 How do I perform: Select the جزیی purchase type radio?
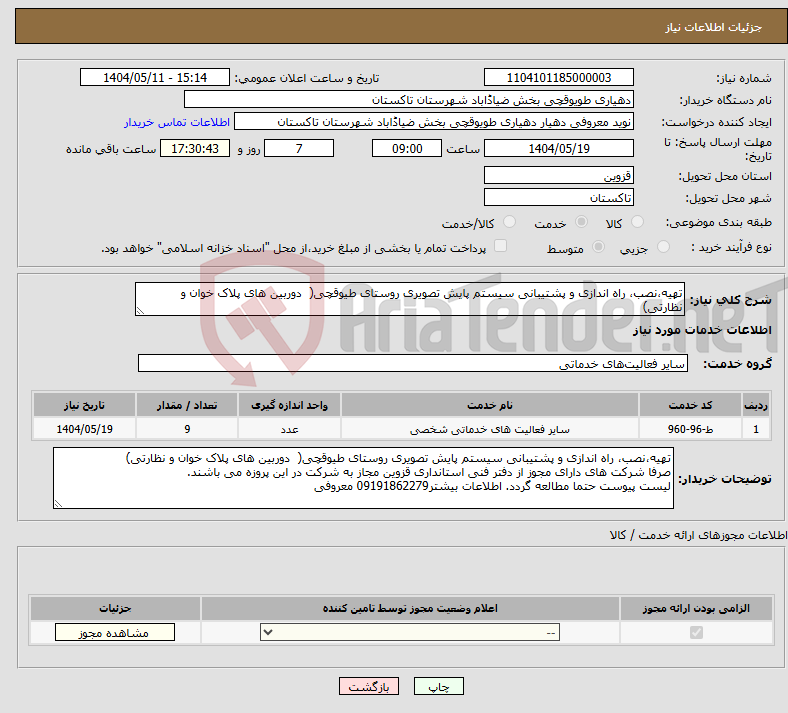click(663, 246)
